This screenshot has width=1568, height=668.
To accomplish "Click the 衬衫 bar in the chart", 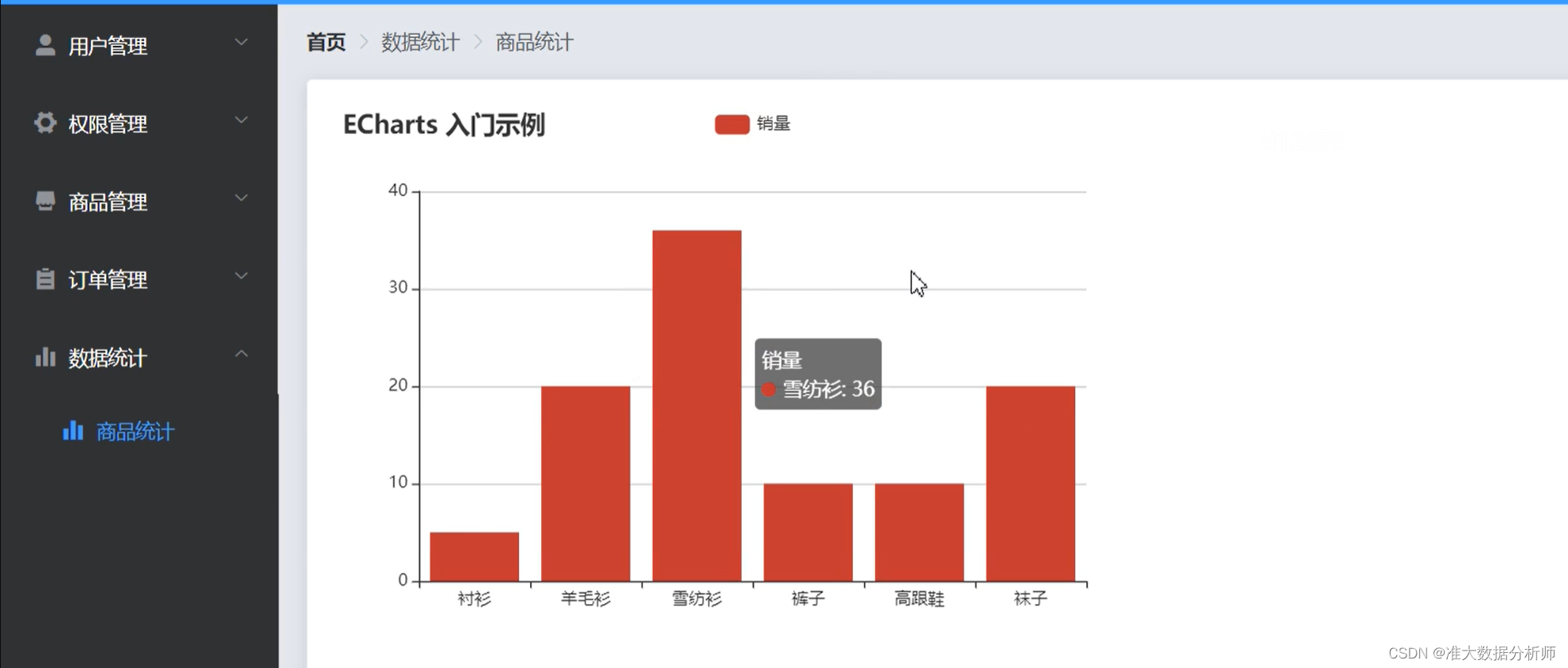I will click(475, 556).
